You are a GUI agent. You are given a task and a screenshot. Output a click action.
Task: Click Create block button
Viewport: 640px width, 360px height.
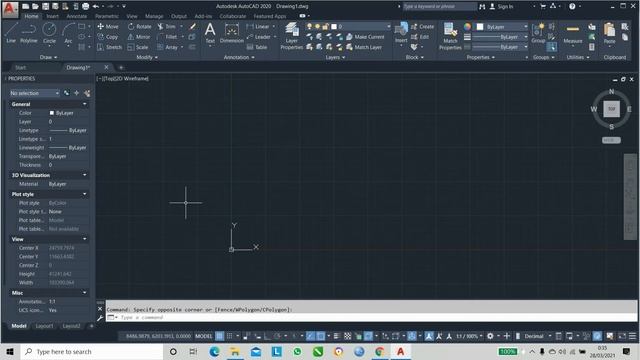tap(422, 27)
